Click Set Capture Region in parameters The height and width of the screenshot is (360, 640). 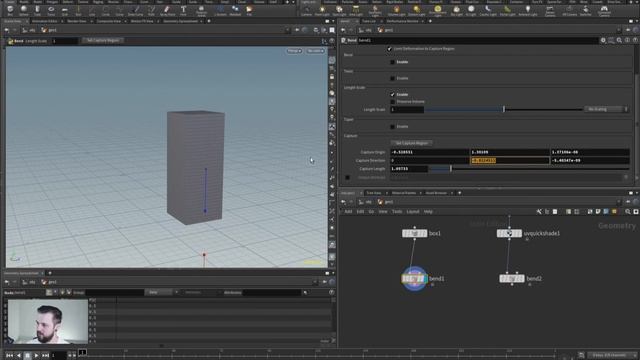click(412, 143)
